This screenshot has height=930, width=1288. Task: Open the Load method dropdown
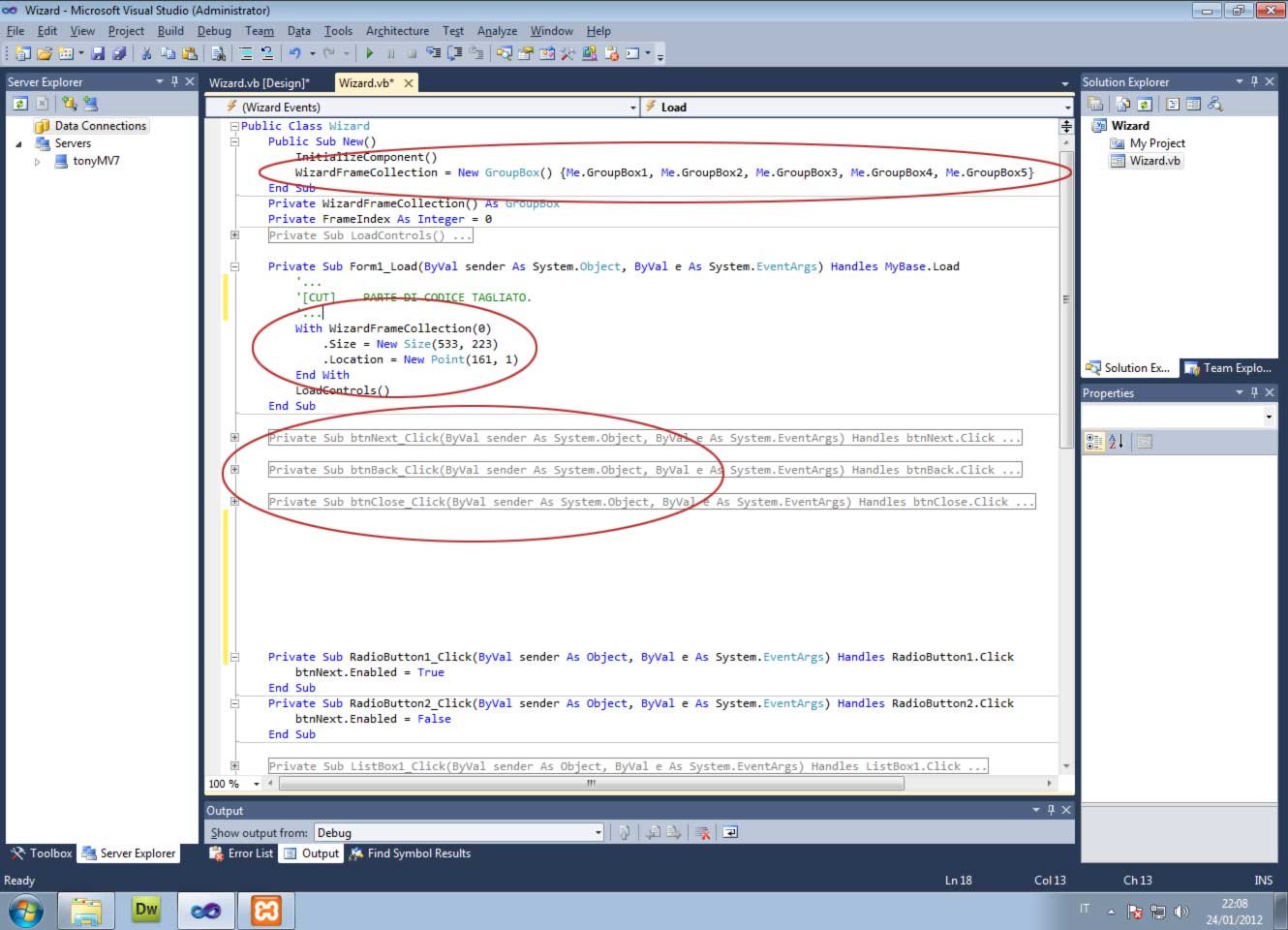click(1068, 108)
